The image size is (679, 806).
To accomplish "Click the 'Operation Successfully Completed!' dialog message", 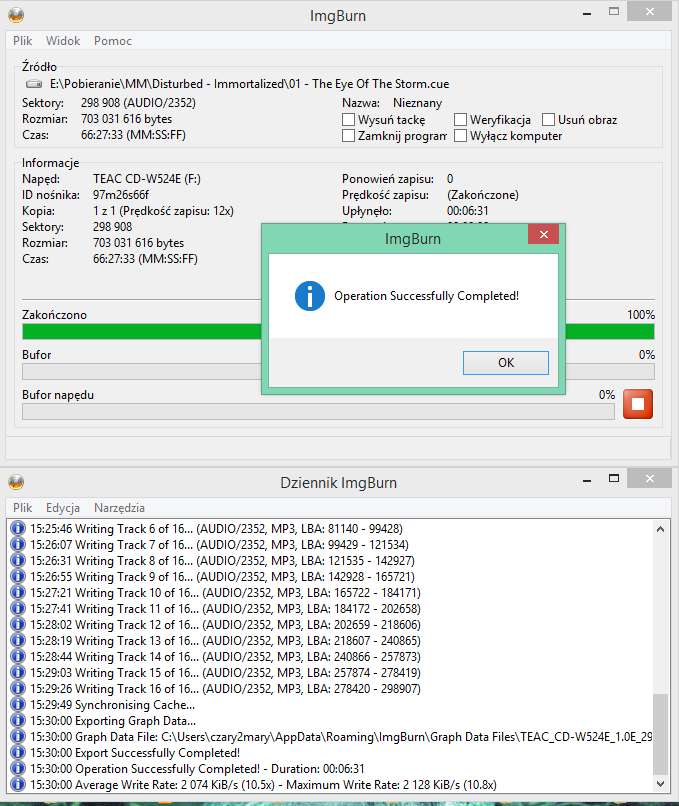I will pyautogui.click(x=427, y=296).
